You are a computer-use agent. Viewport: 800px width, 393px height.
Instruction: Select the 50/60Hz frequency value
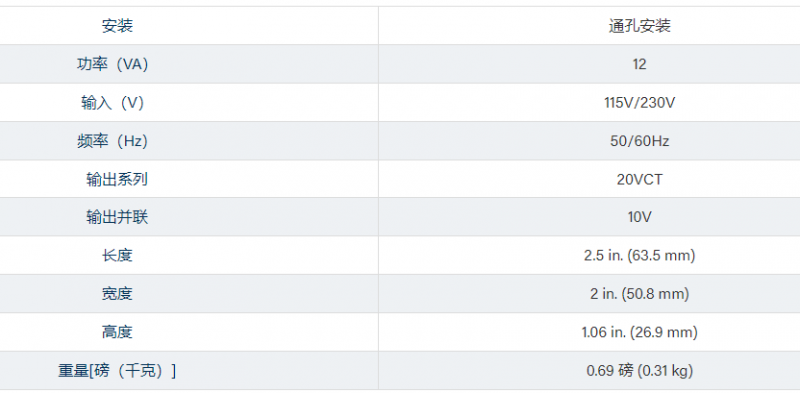coord(640,141)
